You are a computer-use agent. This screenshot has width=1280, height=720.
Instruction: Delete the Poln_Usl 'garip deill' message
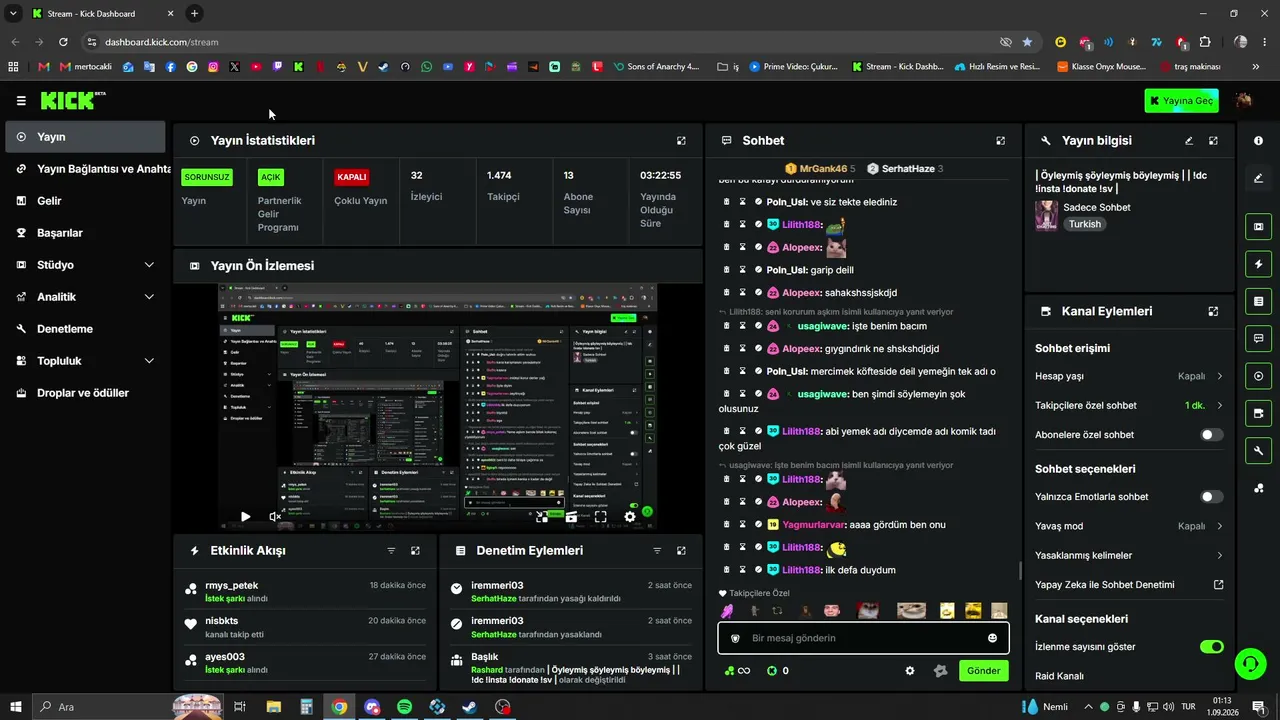click(x=727, y=270)
